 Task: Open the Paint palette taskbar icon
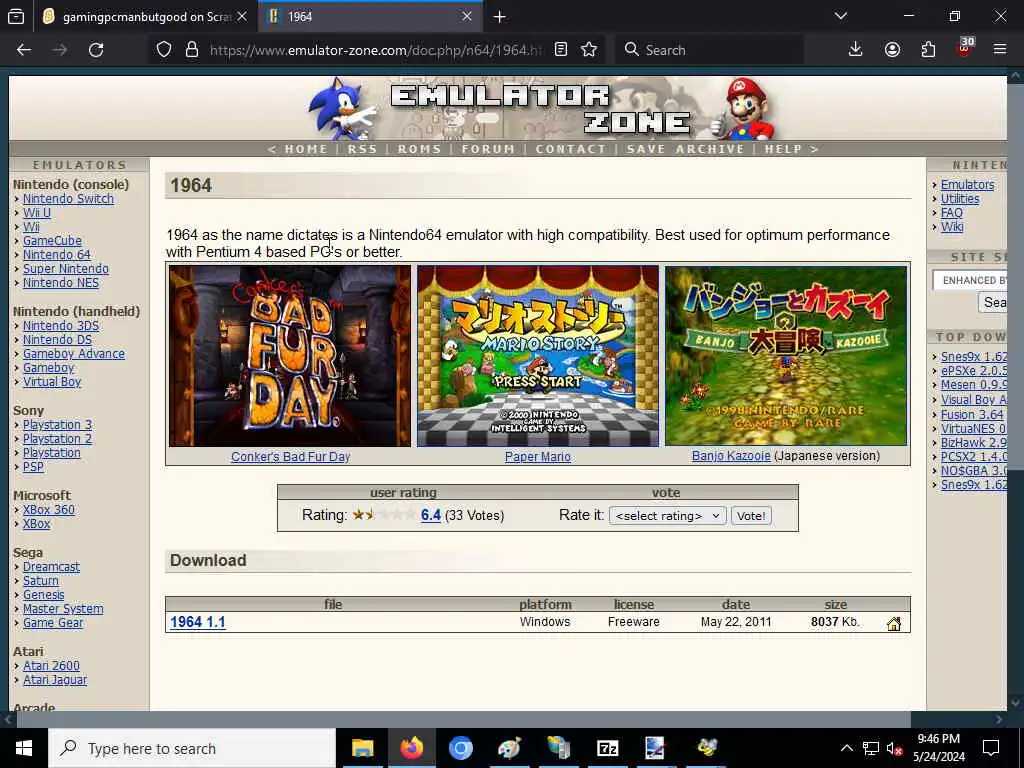point(509,748)
